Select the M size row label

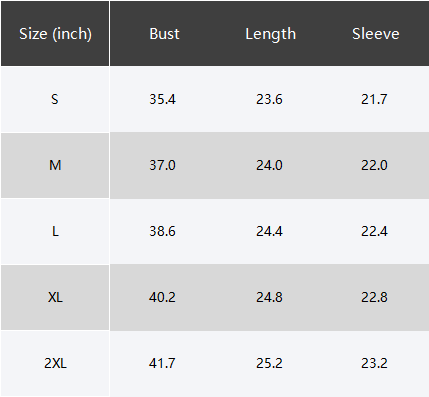click(55, 165)
